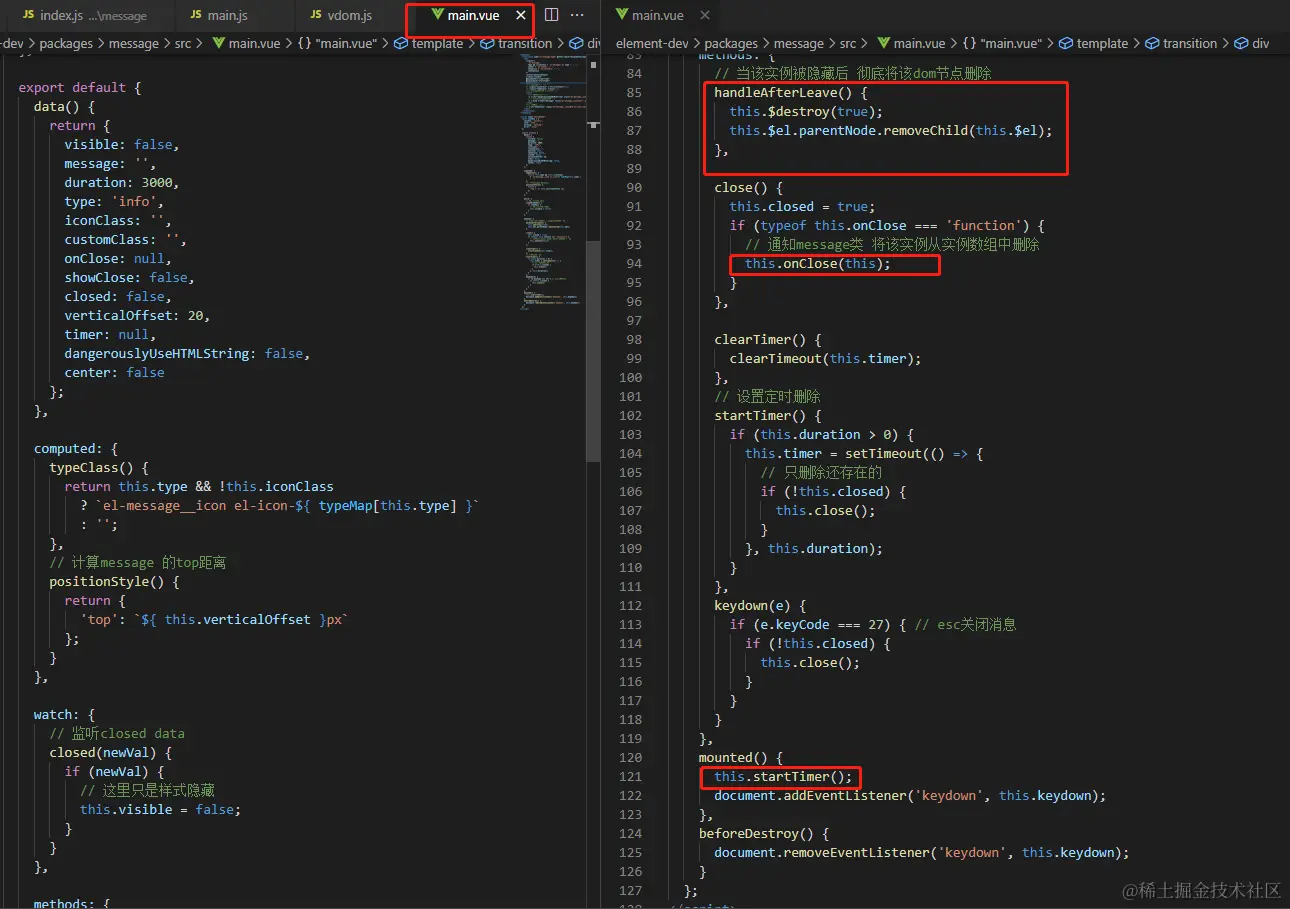Click 'message' in the left breadcrumb

pyautogui.click(x=134, y=44)
